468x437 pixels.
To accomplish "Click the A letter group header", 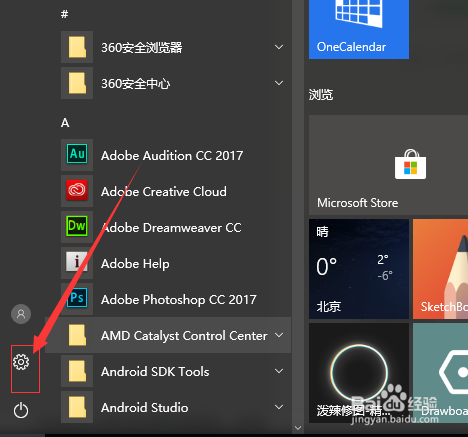I will point(65,123).
